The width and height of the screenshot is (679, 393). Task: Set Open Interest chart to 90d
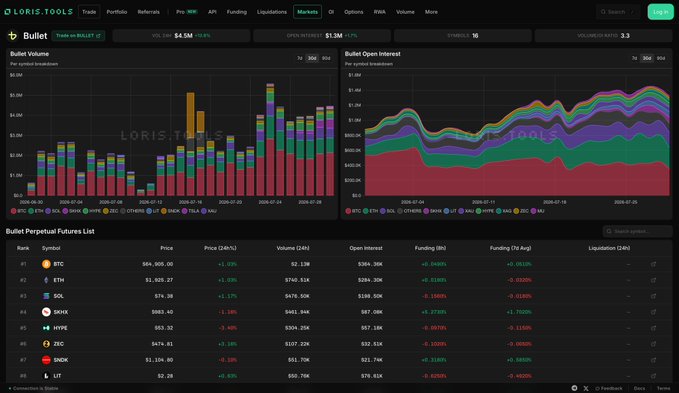pos(661,58)
